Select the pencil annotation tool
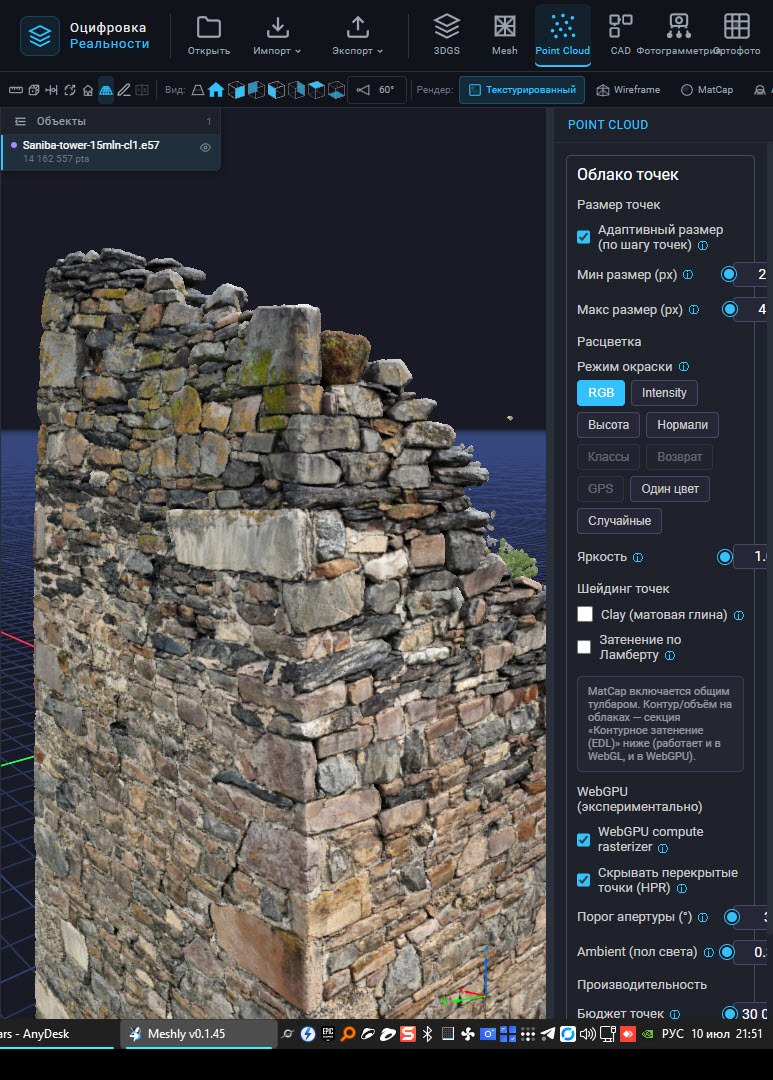Screen dimensions: 773x1080 [124, 90]
